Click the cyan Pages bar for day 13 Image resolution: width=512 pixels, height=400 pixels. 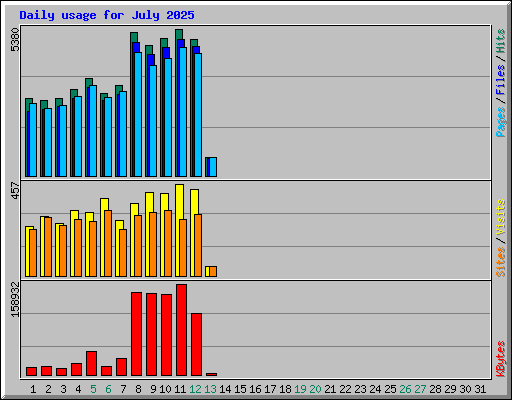(x=213, y=167)
